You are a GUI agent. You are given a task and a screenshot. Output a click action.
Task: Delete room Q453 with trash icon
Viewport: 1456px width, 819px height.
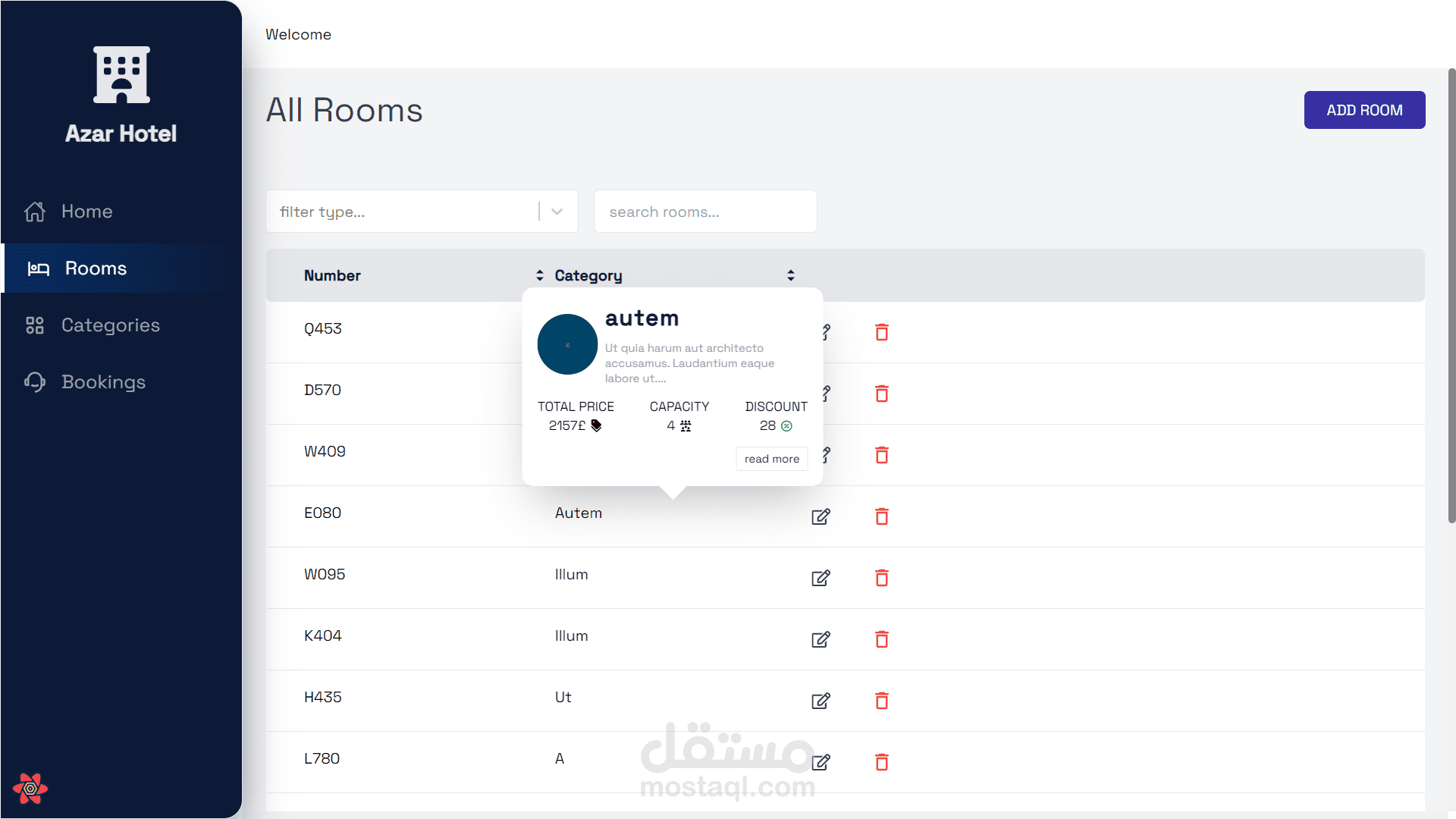point(881,332)
